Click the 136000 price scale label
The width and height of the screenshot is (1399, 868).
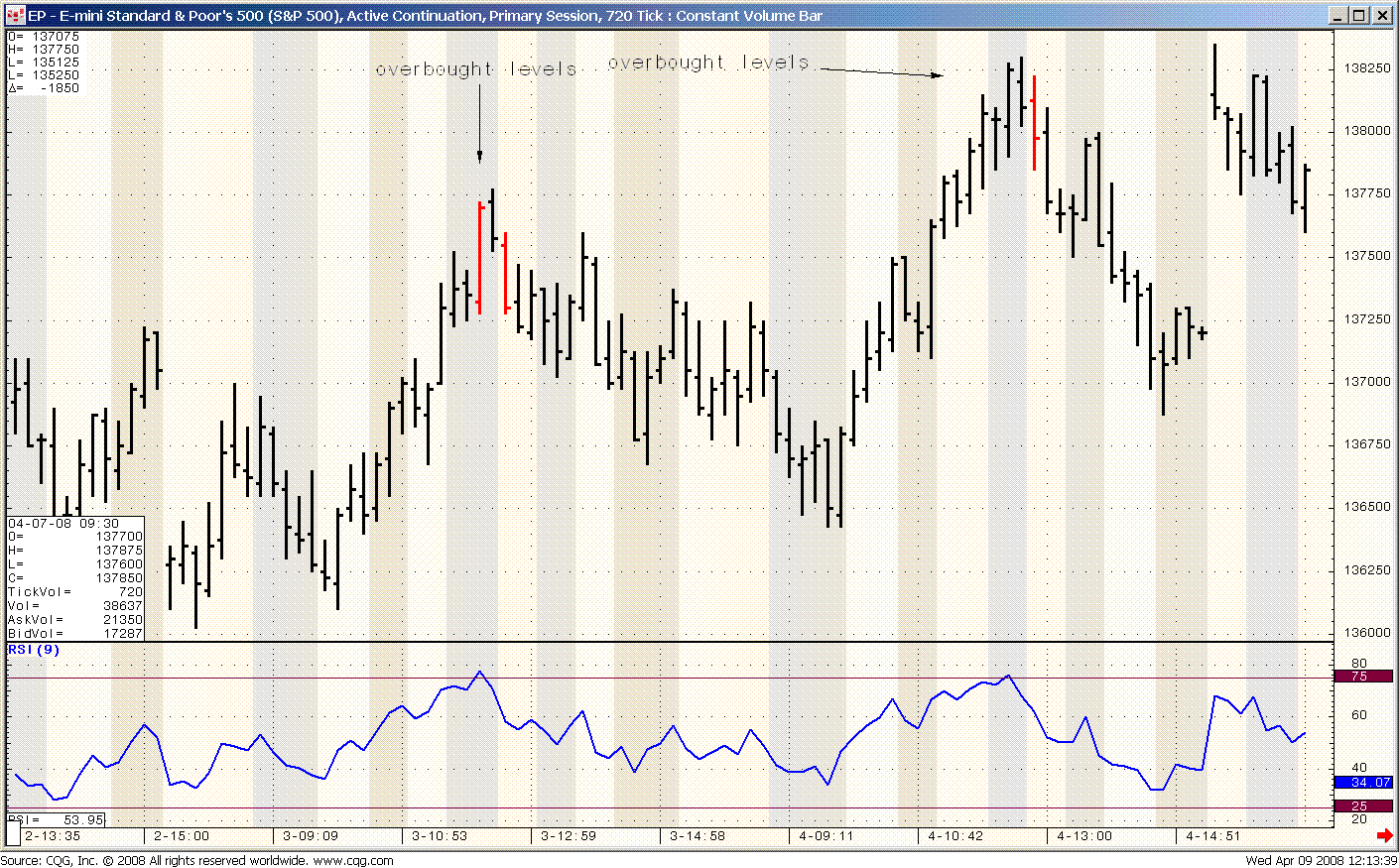tap(1366, 633)
